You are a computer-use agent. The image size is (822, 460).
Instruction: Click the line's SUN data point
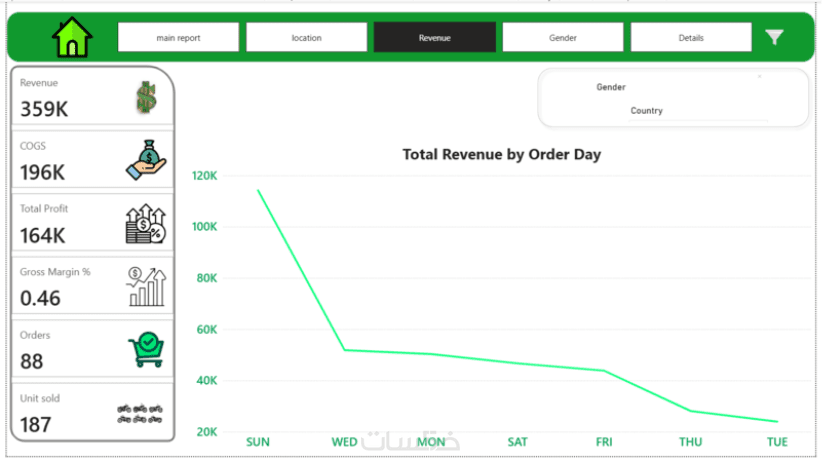258,190
